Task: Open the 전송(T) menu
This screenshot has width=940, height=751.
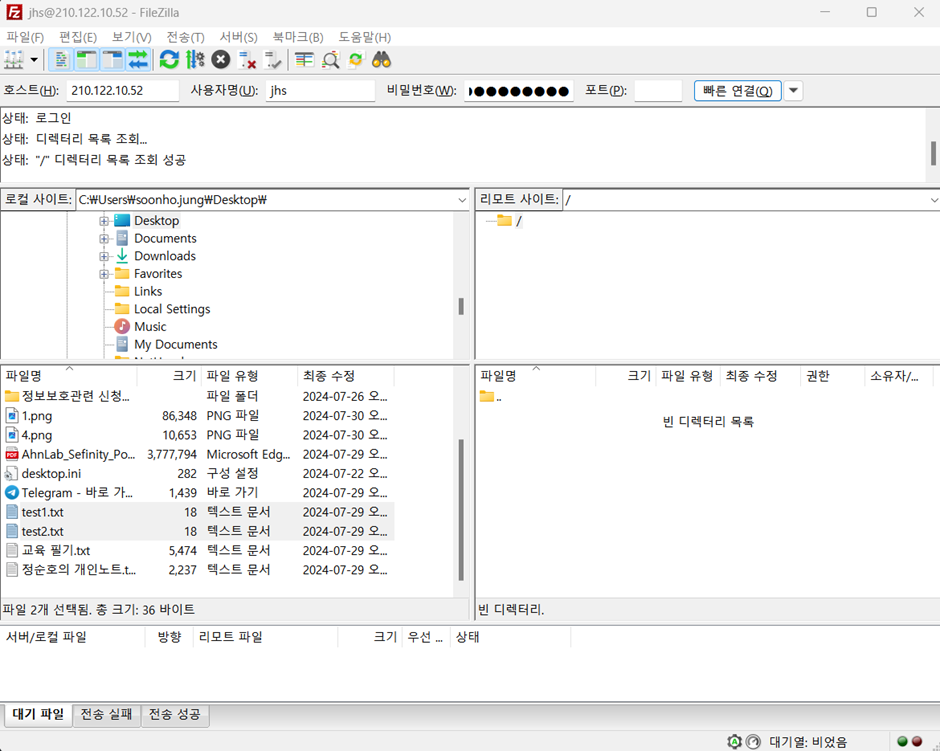Action: [185, 37]
